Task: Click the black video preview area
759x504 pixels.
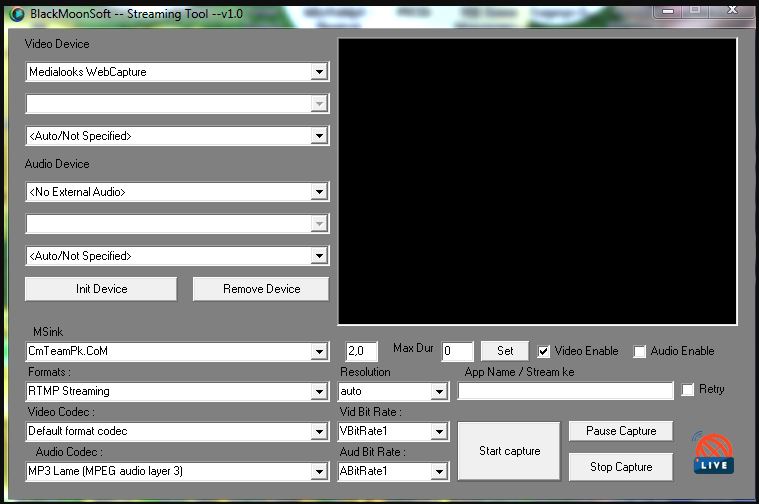Action: pyautogui.click(x=537, y=182)
